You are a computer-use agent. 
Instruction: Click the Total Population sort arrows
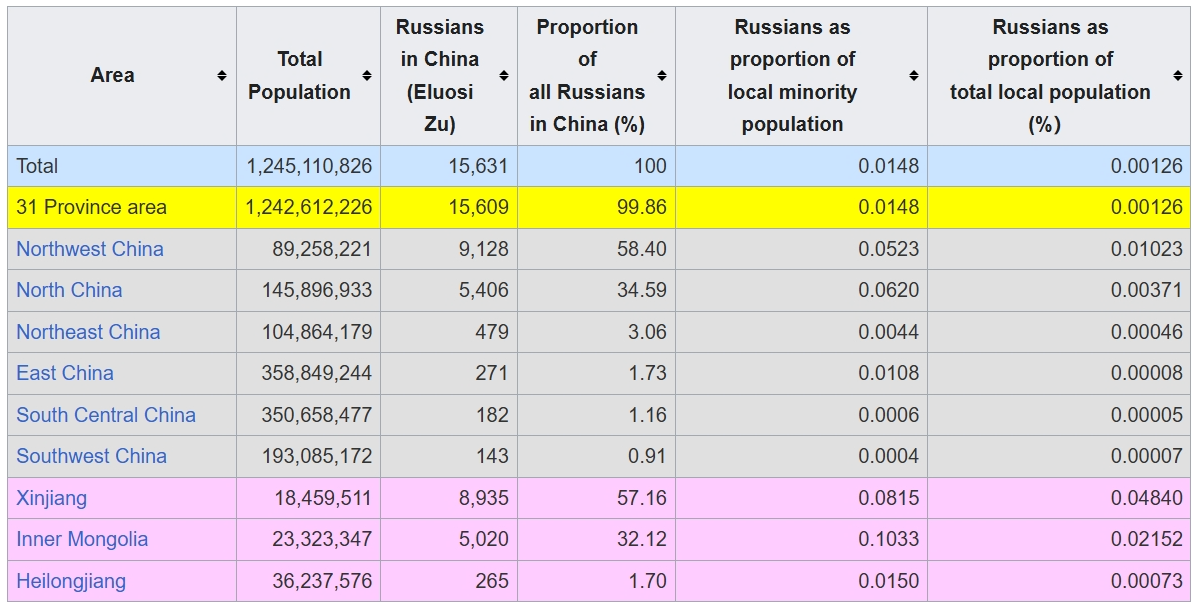[x=367, y=76]
